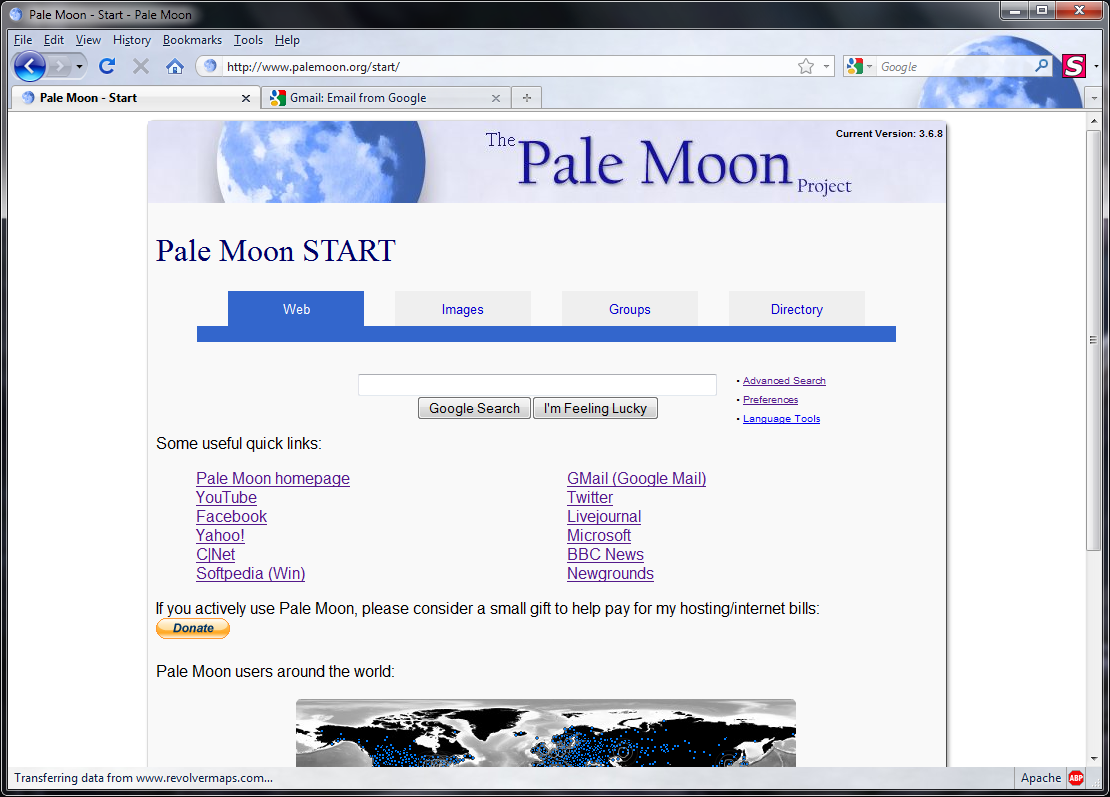This screenshot has height=797, width=1110.
Task: Click the scrollbar down arrow
Action: coord(1094,758)
